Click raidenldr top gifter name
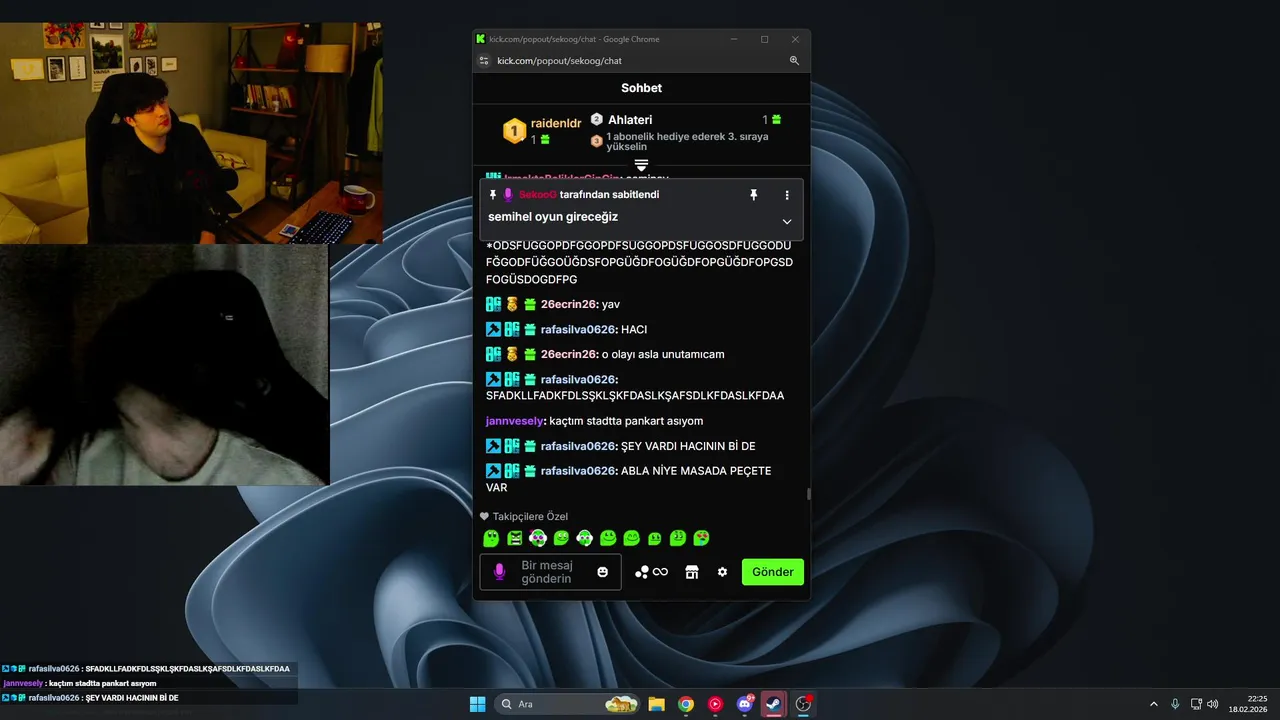Screen dimensions: 1280x720 (556, 123)
